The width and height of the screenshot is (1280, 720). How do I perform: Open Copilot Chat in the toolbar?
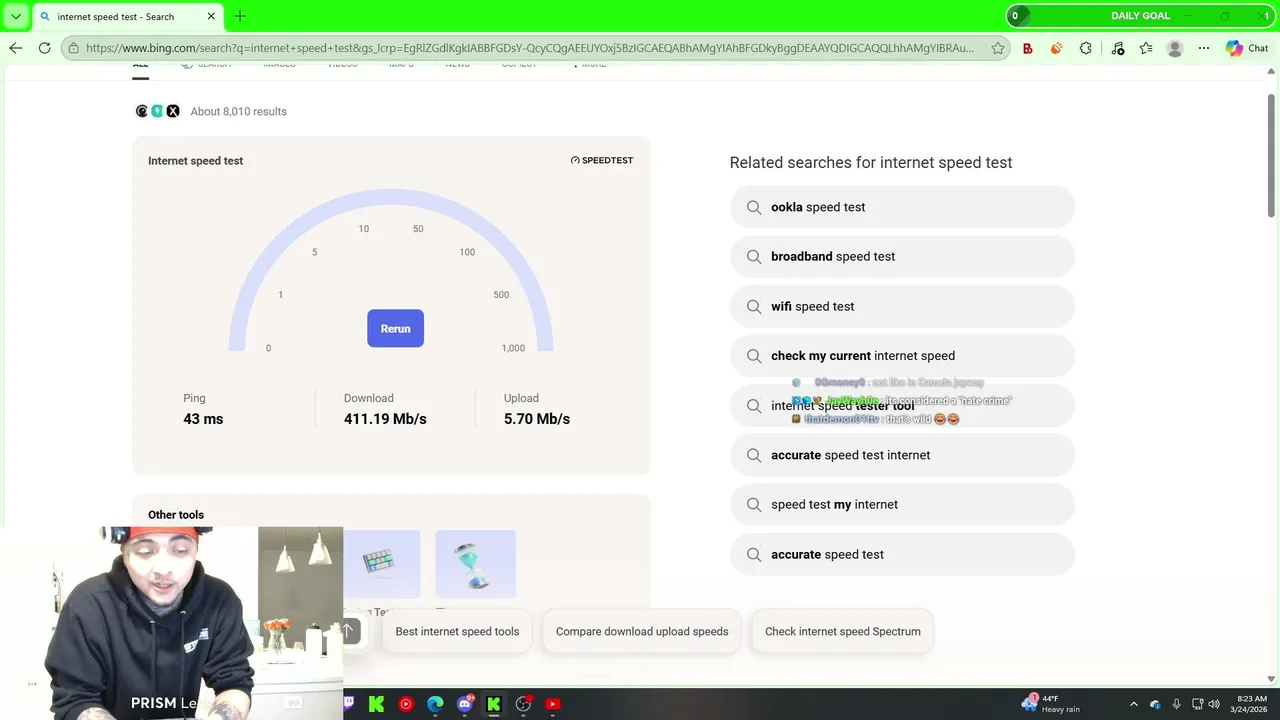1247,48
